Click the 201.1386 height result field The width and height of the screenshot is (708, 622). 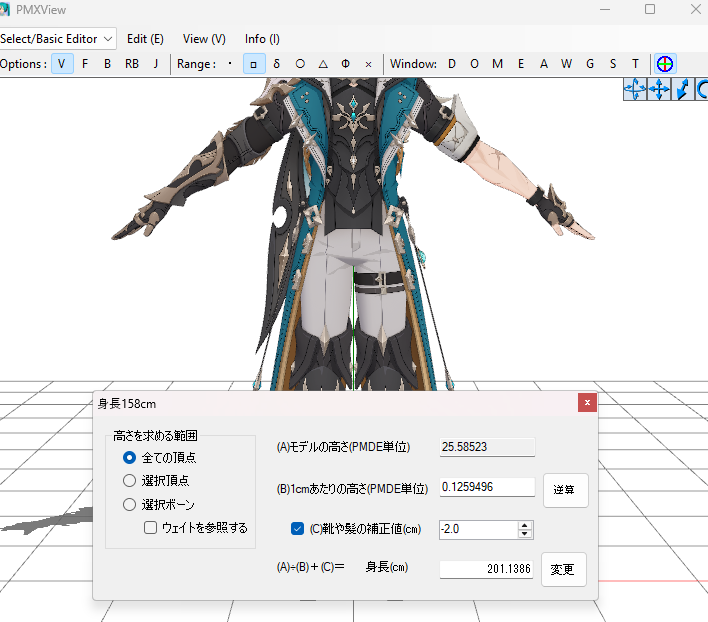(486, 569)
